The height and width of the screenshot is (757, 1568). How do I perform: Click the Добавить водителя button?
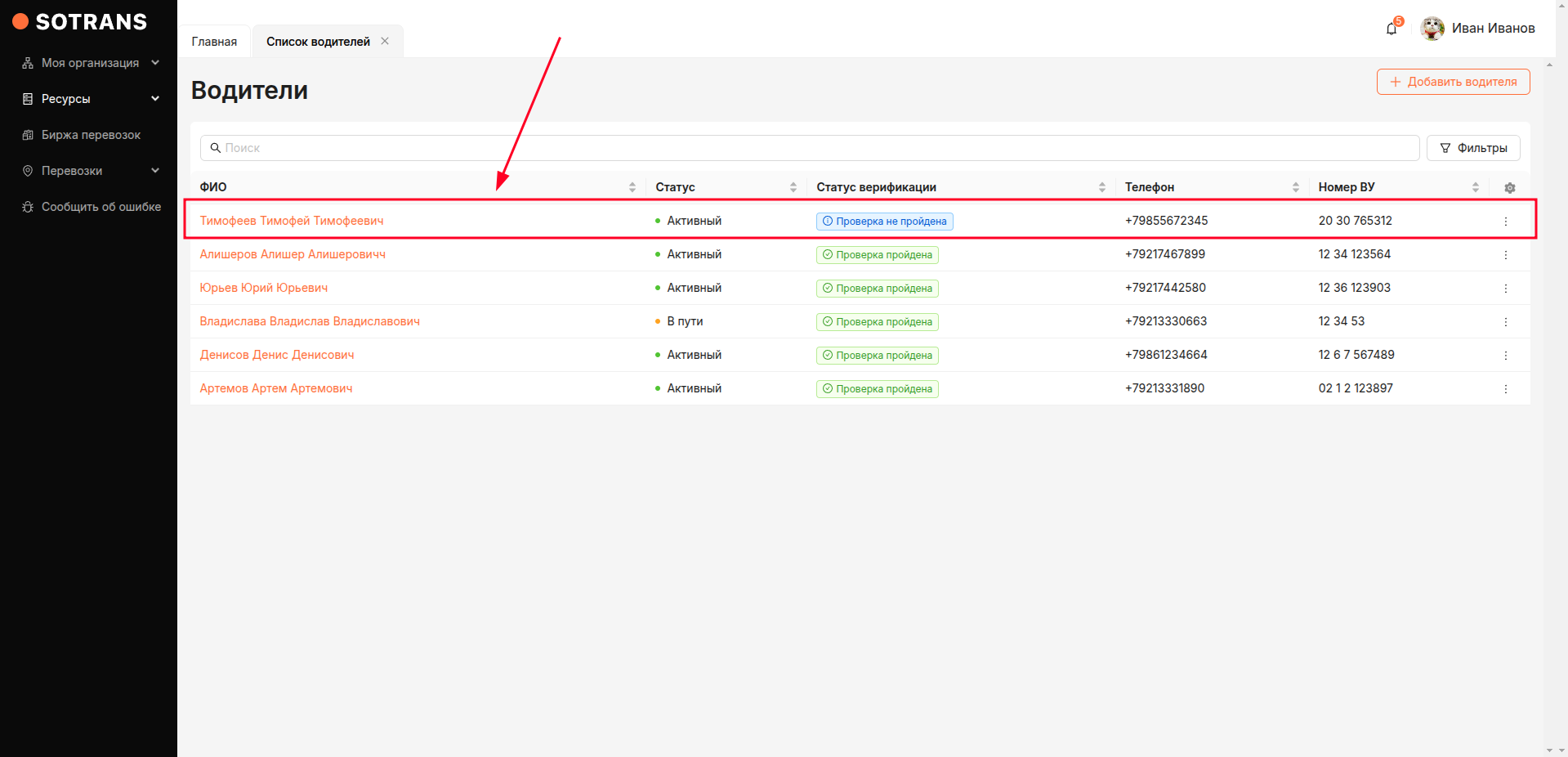tap(1453, 82)
